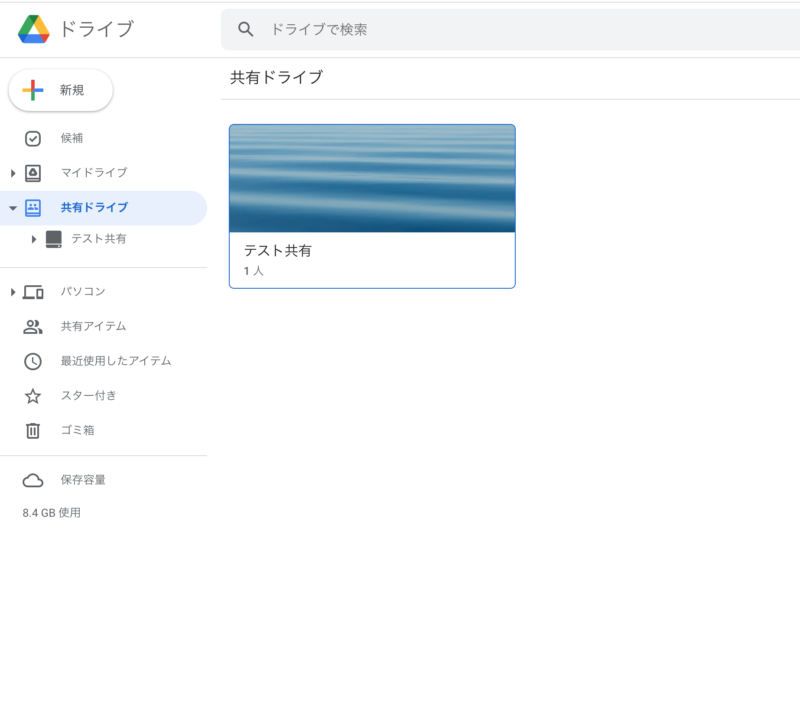Open 共有アイテム in the sidebar
Viewport: 800px width, 724px height.
coord(104,327)
